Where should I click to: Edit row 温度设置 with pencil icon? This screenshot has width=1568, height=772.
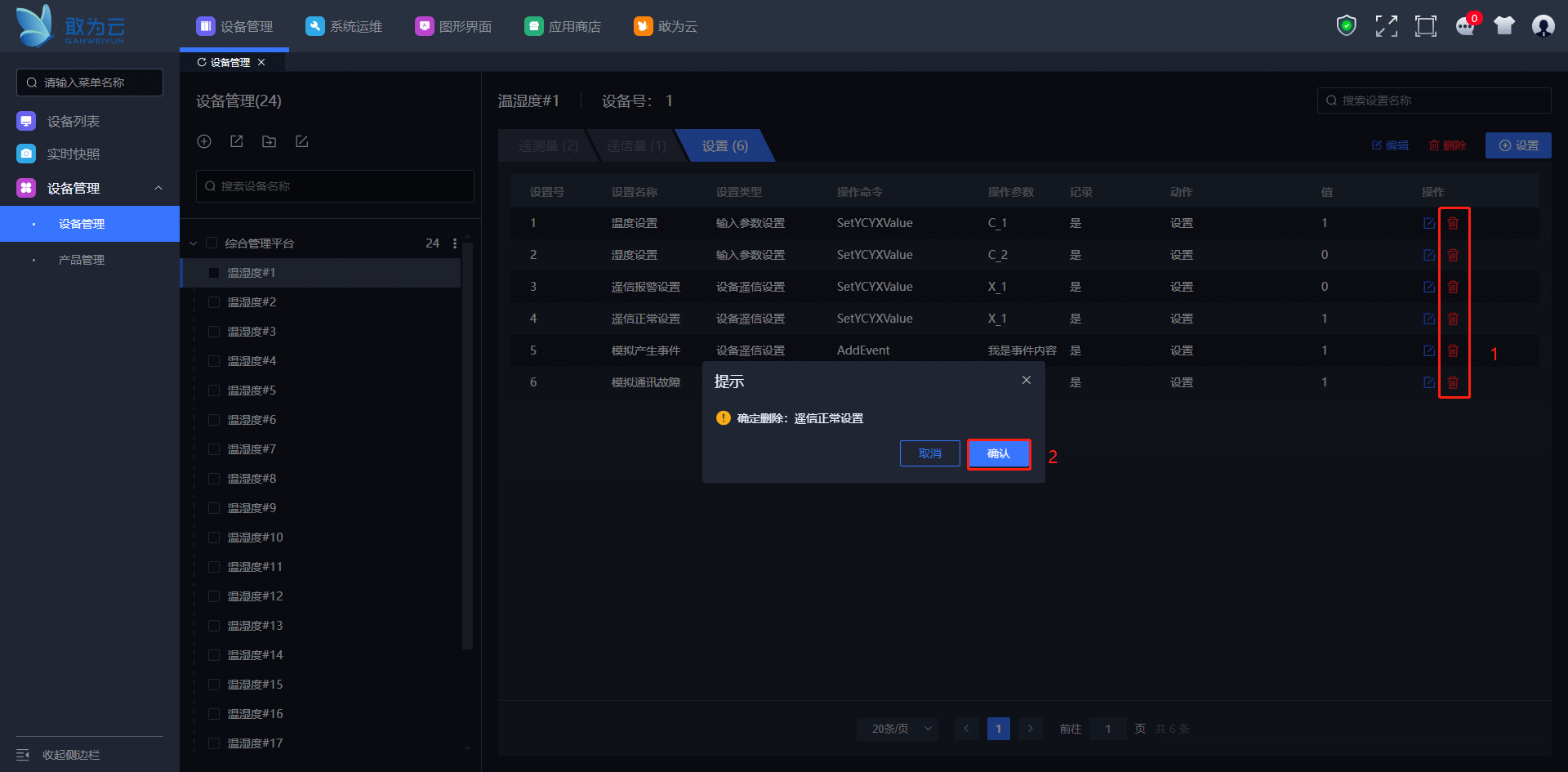coord(1429,223)
